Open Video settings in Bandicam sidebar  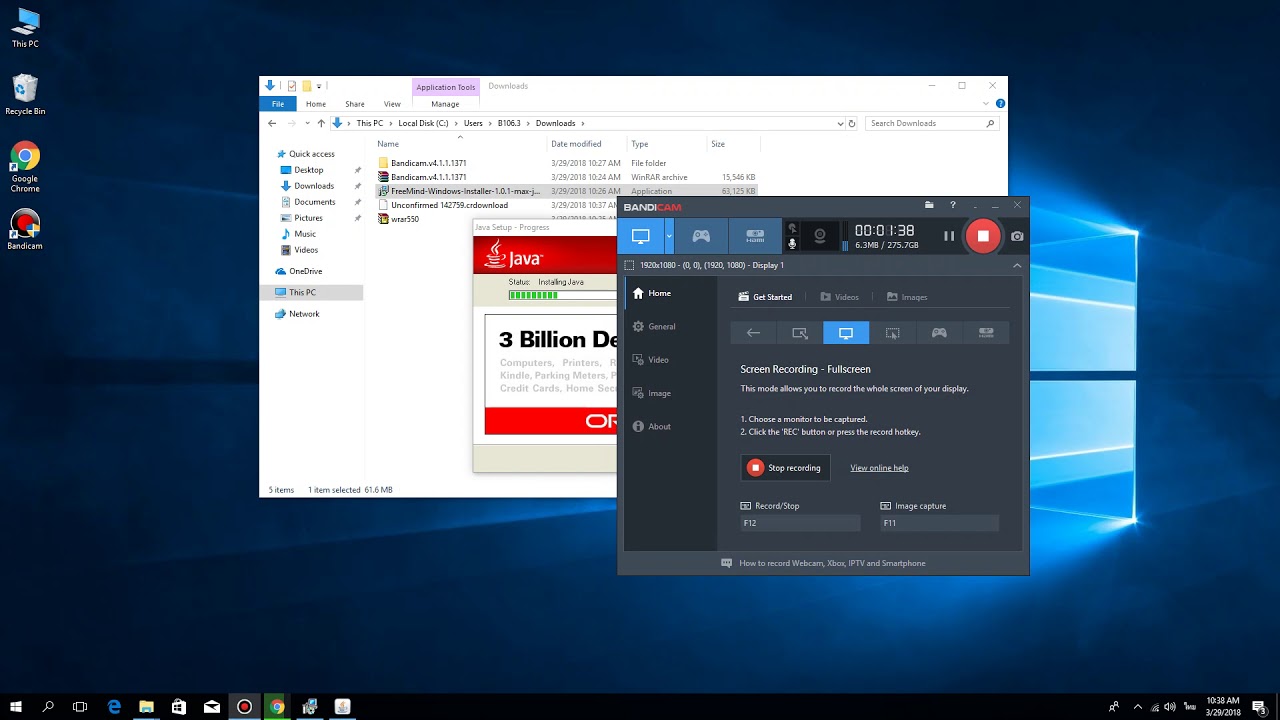[x=670, y=359]
